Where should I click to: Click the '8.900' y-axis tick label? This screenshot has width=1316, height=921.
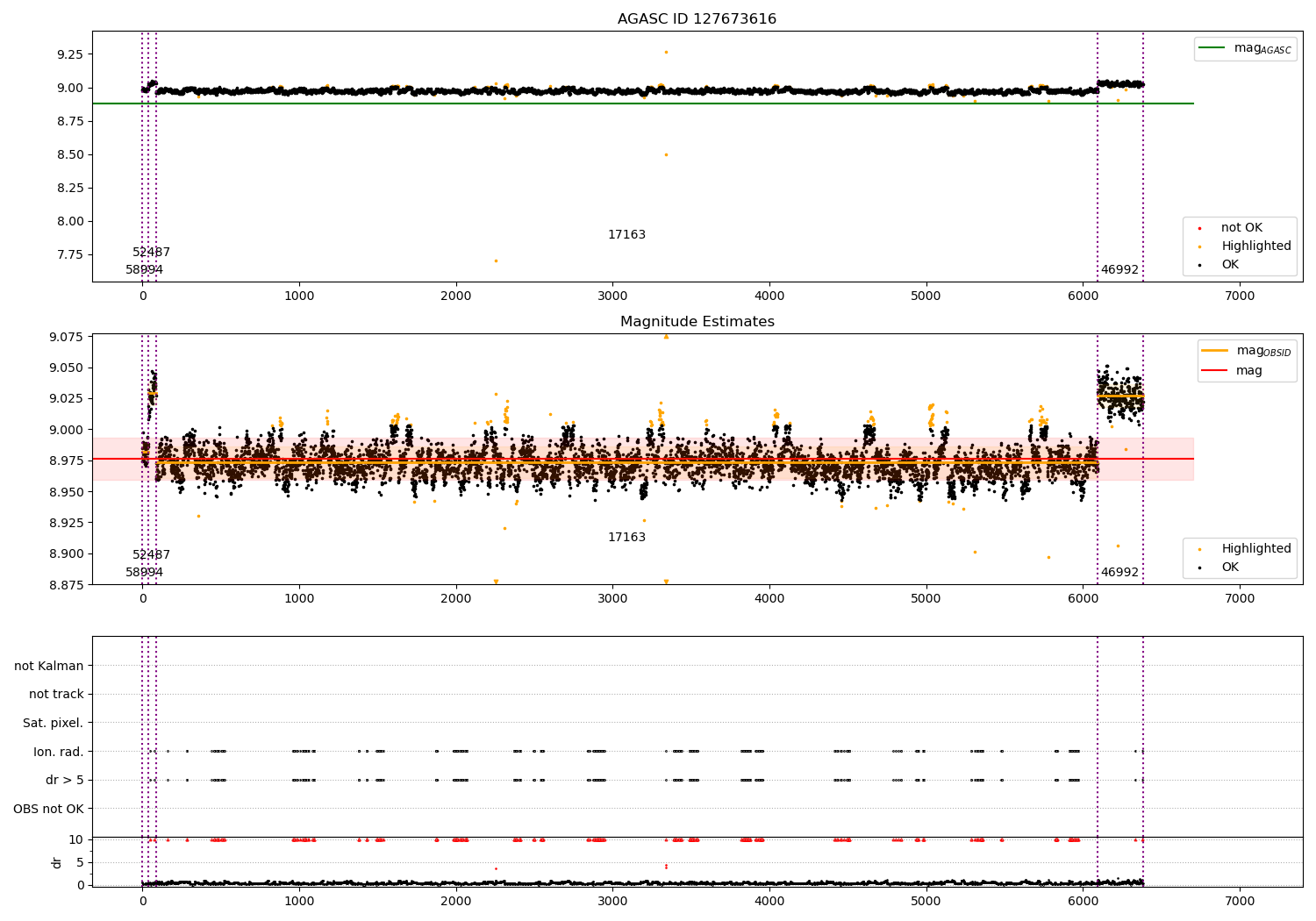coord(67,553)
